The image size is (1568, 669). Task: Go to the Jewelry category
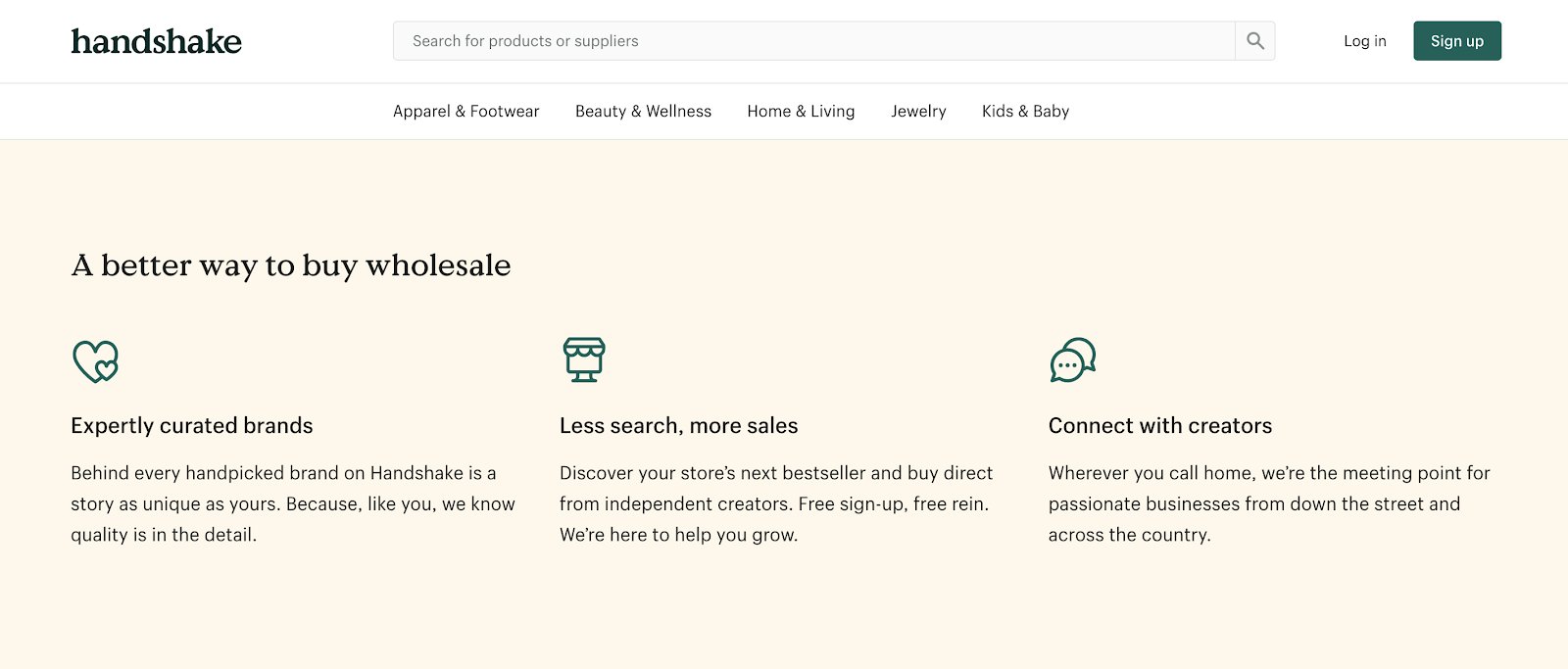coord(918,112)
